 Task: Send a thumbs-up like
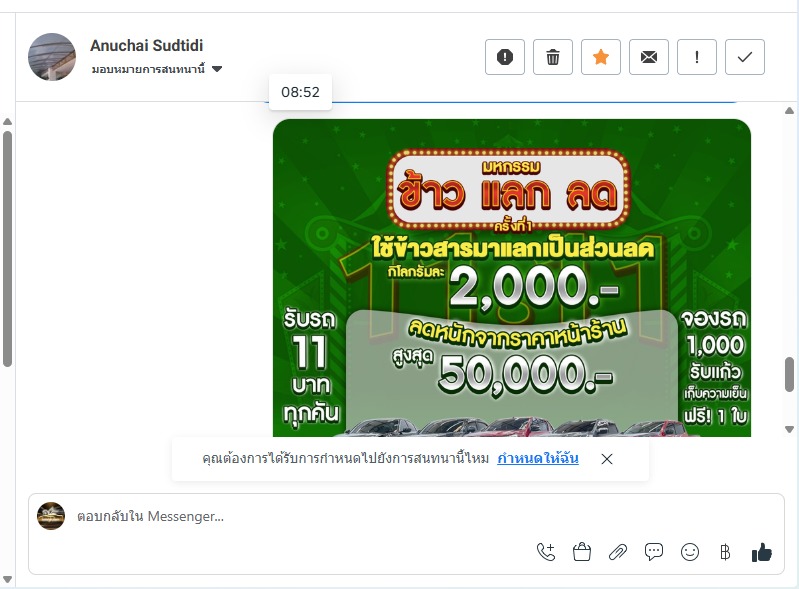[x=762, y=552]
